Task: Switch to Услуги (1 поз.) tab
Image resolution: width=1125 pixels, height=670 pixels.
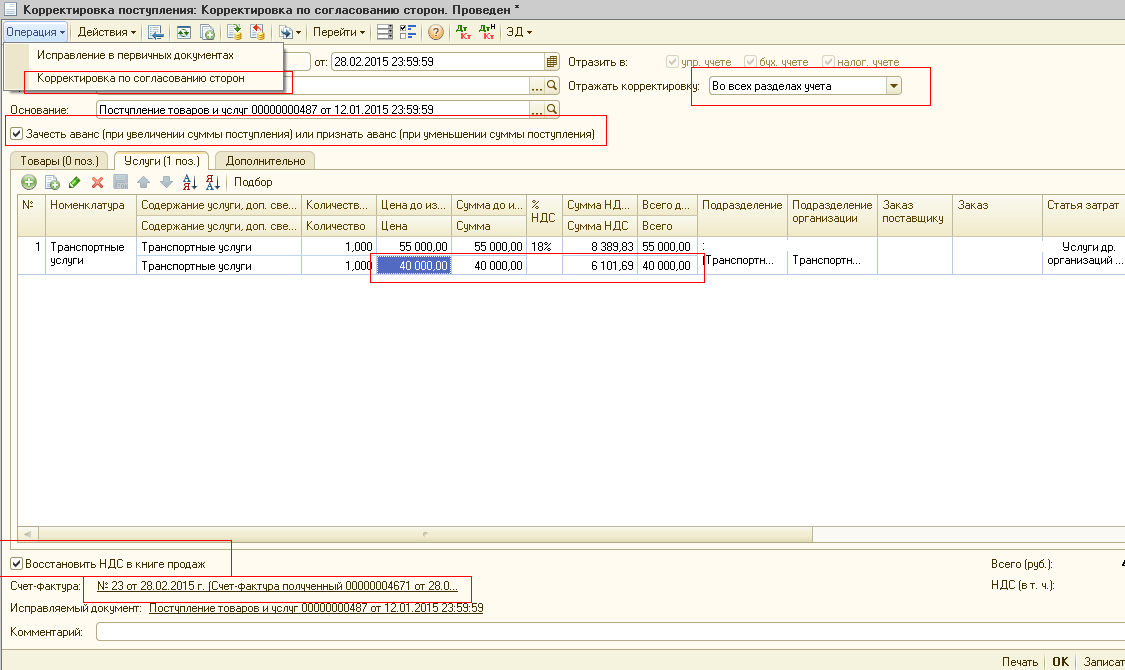Action: [162, 161]
